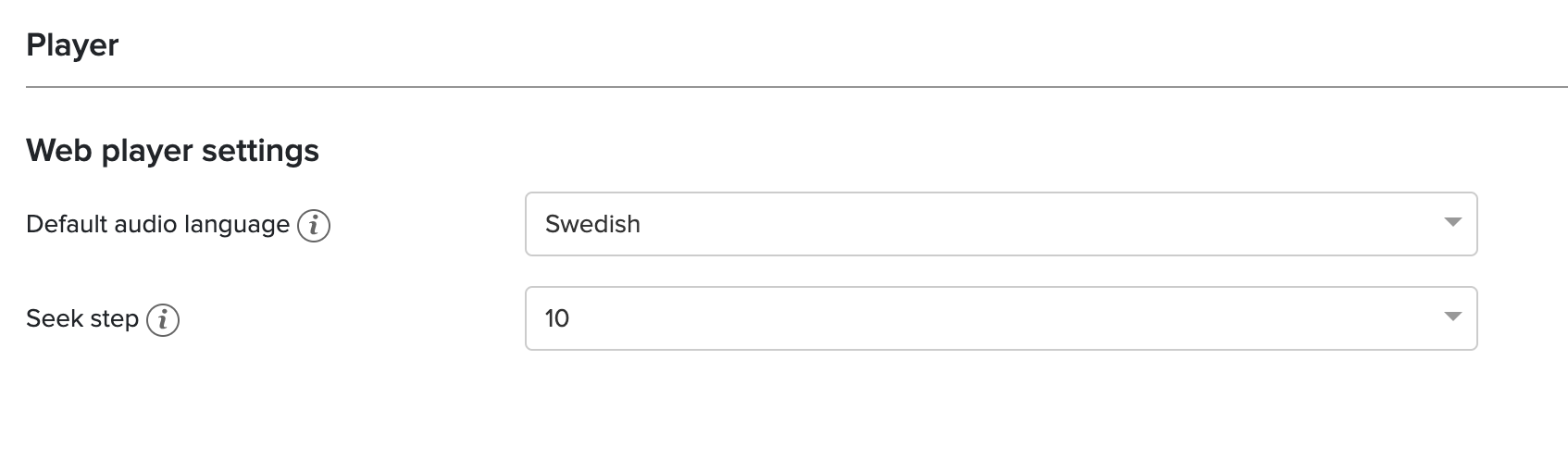Screen dimensions: 1568x472
Task: Click the arrow on the Seek step dropdown
Action: pyautogui.click(x=1452, y=317)
